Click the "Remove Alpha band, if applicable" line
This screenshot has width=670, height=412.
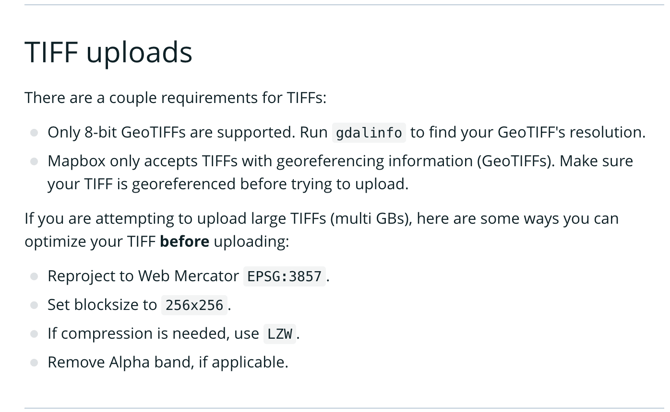(x=168, y=362)
